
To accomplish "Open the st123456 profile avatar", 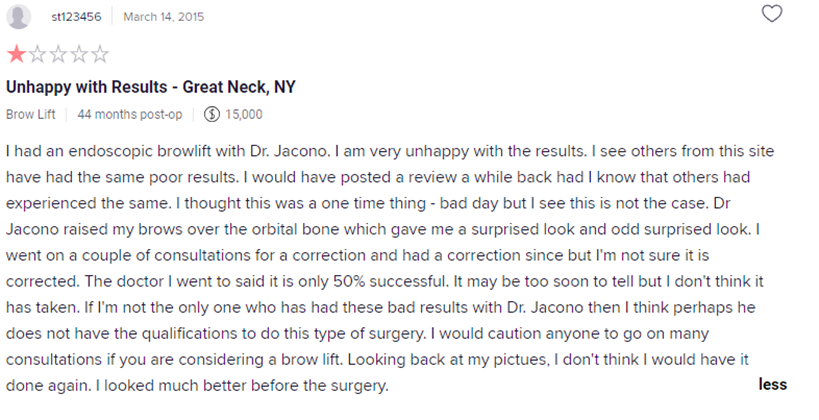I will point(18,17).
